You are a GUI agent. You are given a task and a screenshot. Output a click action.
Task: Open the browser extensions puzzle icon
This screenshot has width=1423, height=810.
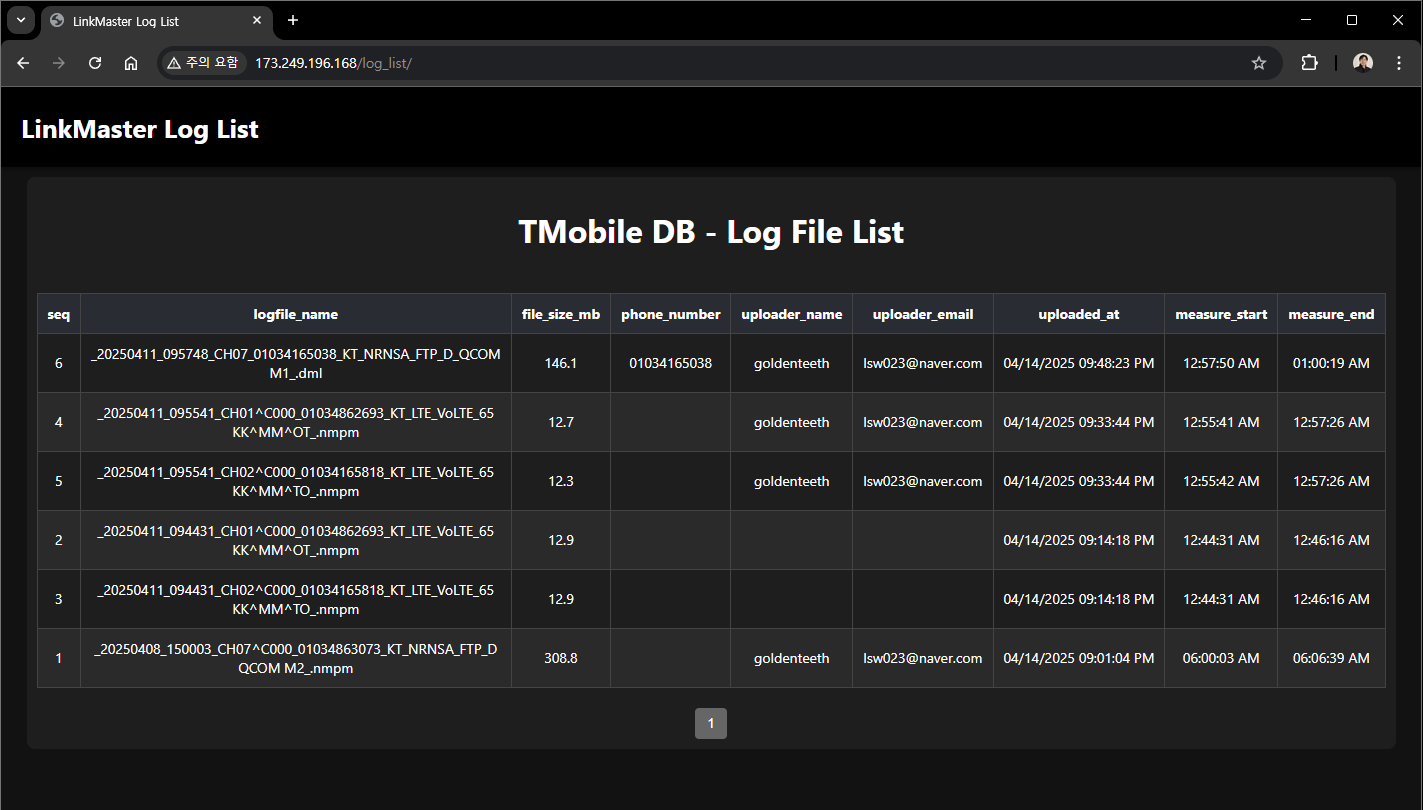(x=1309, y=63)
